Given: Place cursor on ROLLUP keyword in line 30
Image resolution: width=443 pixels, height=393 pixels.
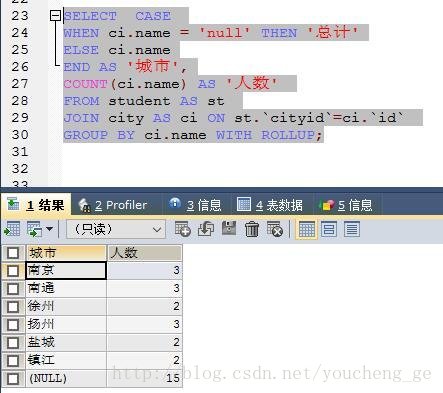Looking at the screenshot, I should pos(288,135).
